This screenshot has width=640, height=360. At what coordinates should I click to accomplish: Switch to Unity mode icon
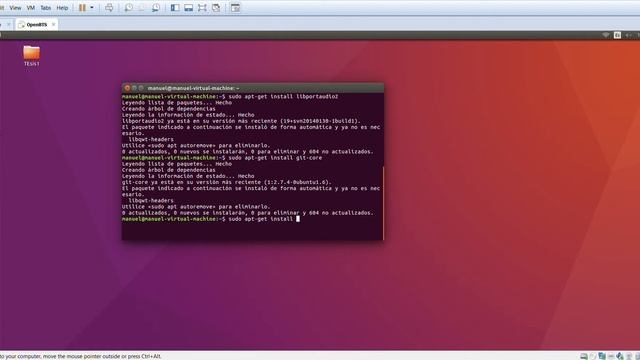point(216,8)
